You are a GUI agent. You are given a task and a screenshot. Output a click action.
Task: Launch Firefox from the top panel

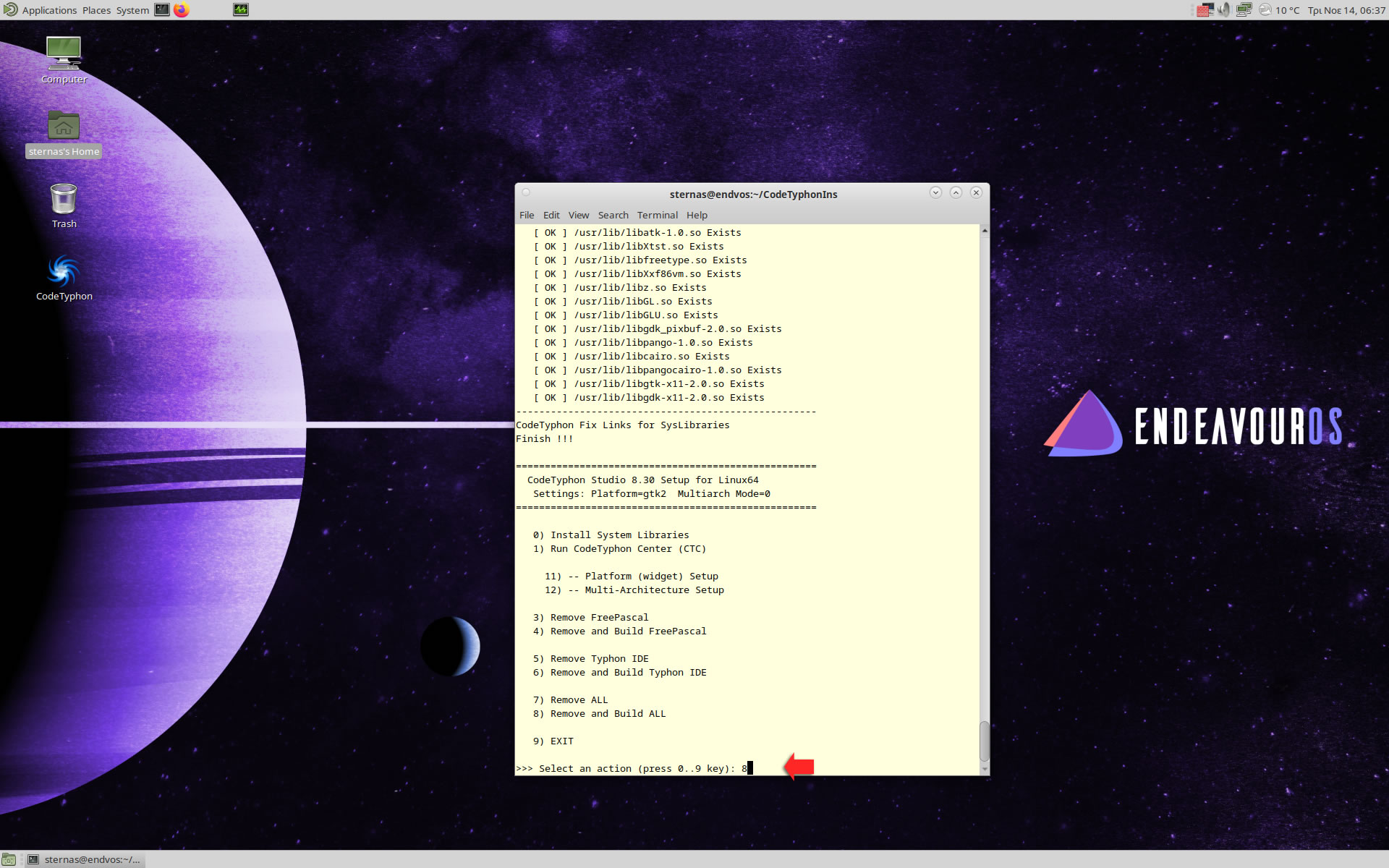click(182, 10)
